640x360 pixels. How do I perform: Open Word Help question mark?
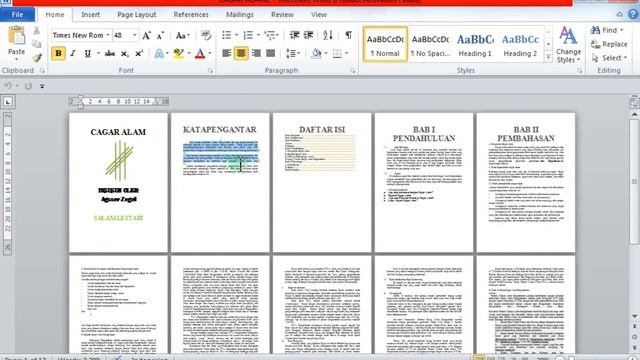(633, 14)
